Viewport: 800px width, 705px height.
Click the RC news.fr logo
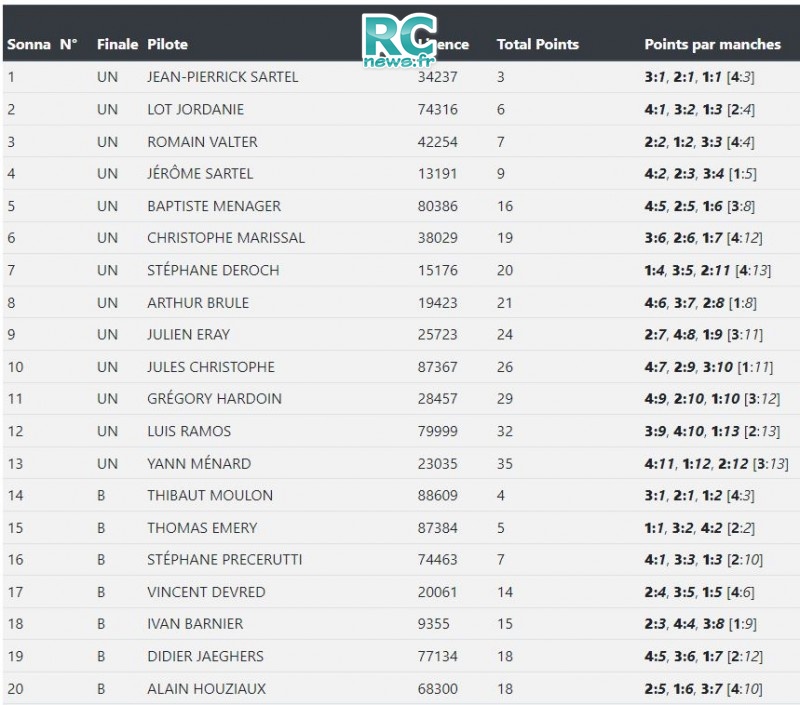395,42
